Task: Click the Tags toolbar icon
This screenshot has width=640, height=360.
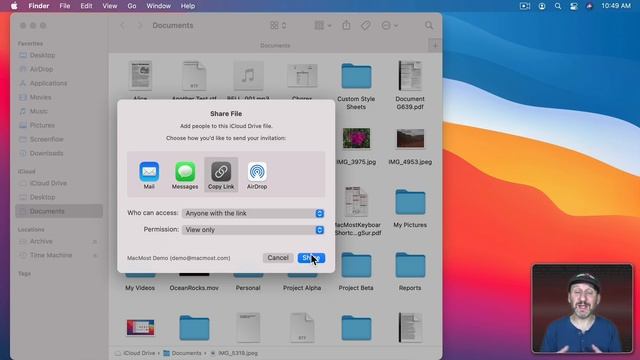Action: (x=366, y=25)
